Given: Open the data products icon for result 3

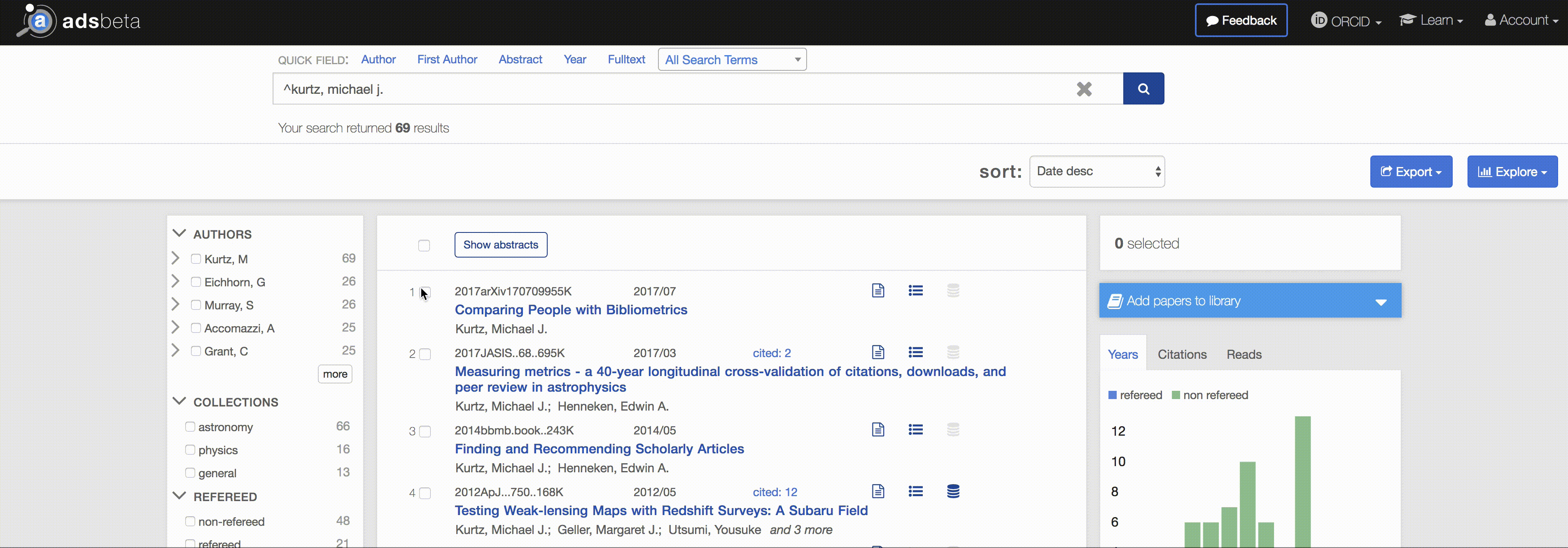Looking at the screenshot, I should pyautogui.click(x=953, y=430).
